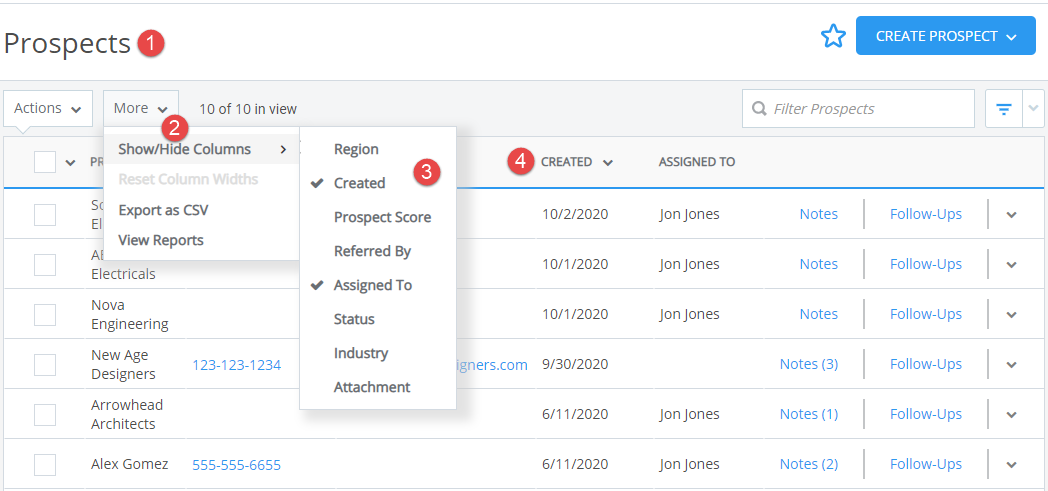
Task: Check the box for the first prospect row
Action: point(45,214)
